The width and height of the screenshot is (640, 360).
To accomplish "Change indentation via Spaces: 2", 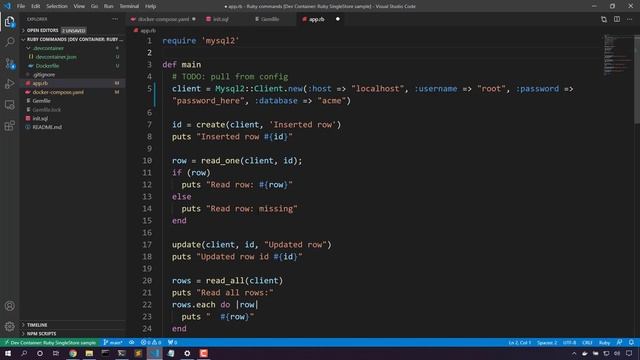I will coord(547,342).
